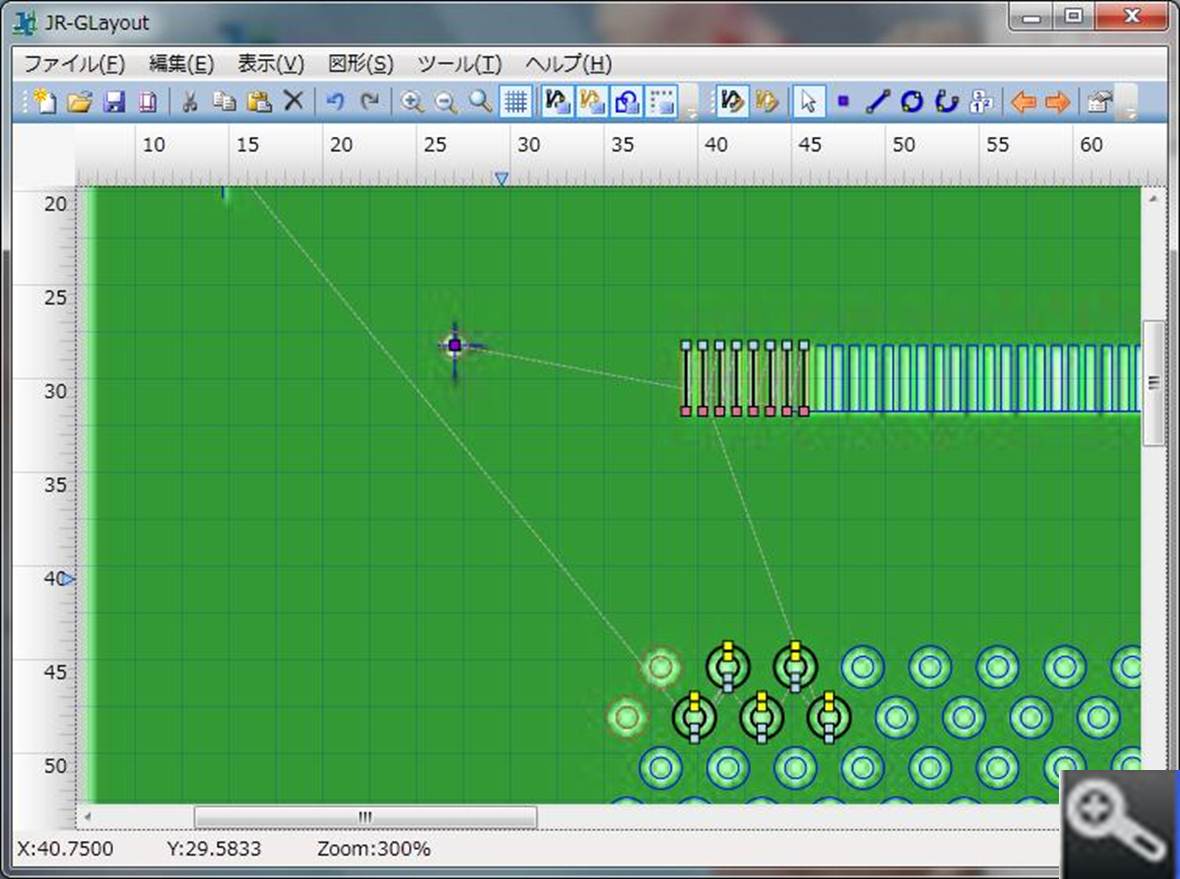The height and width of the screenshot is (879, 1180).
Task: Click the zoom in magnifier icon
Action: tap(411, 101)
